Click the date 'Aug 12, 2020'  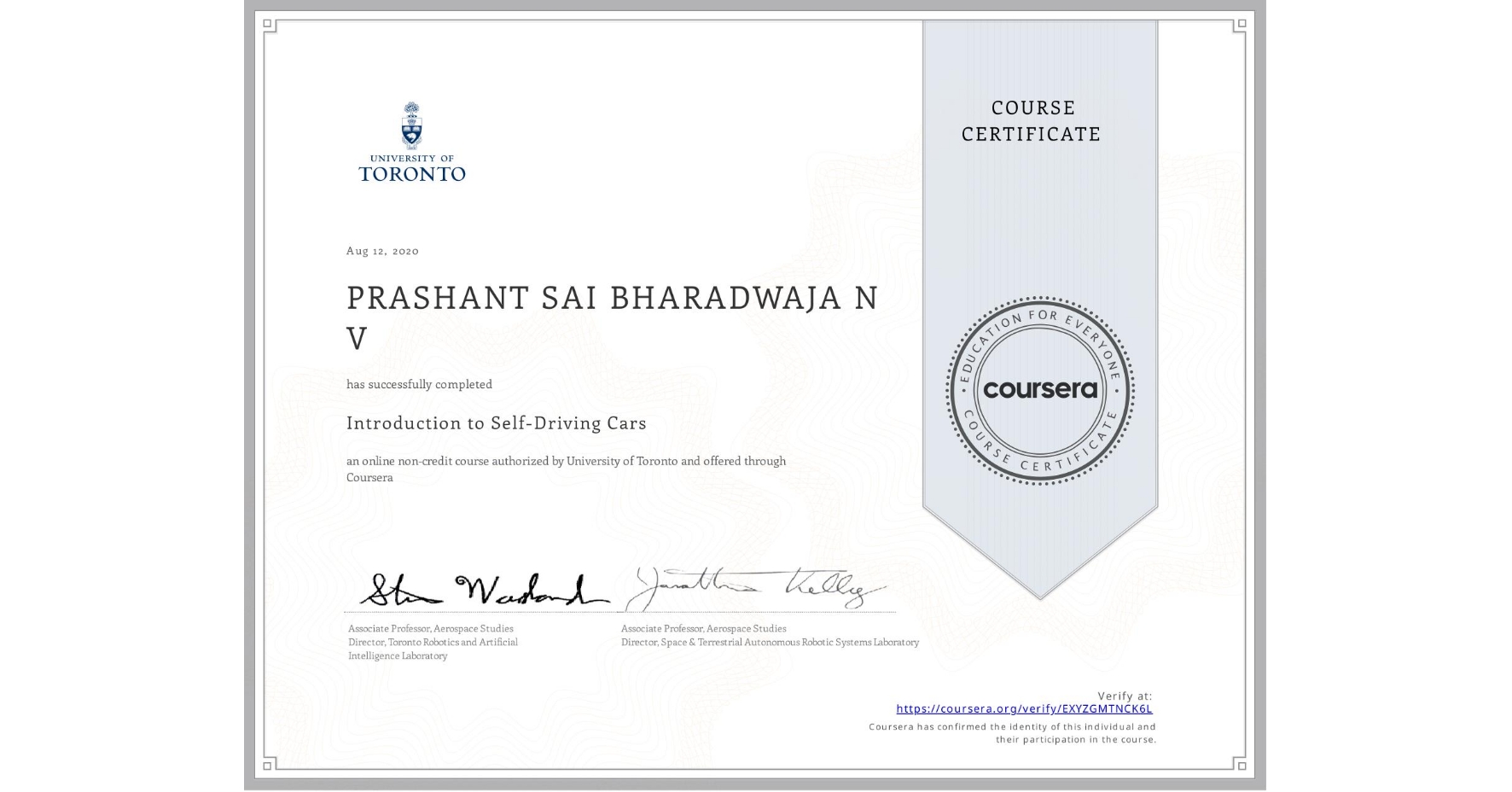[x=381, y=250]
